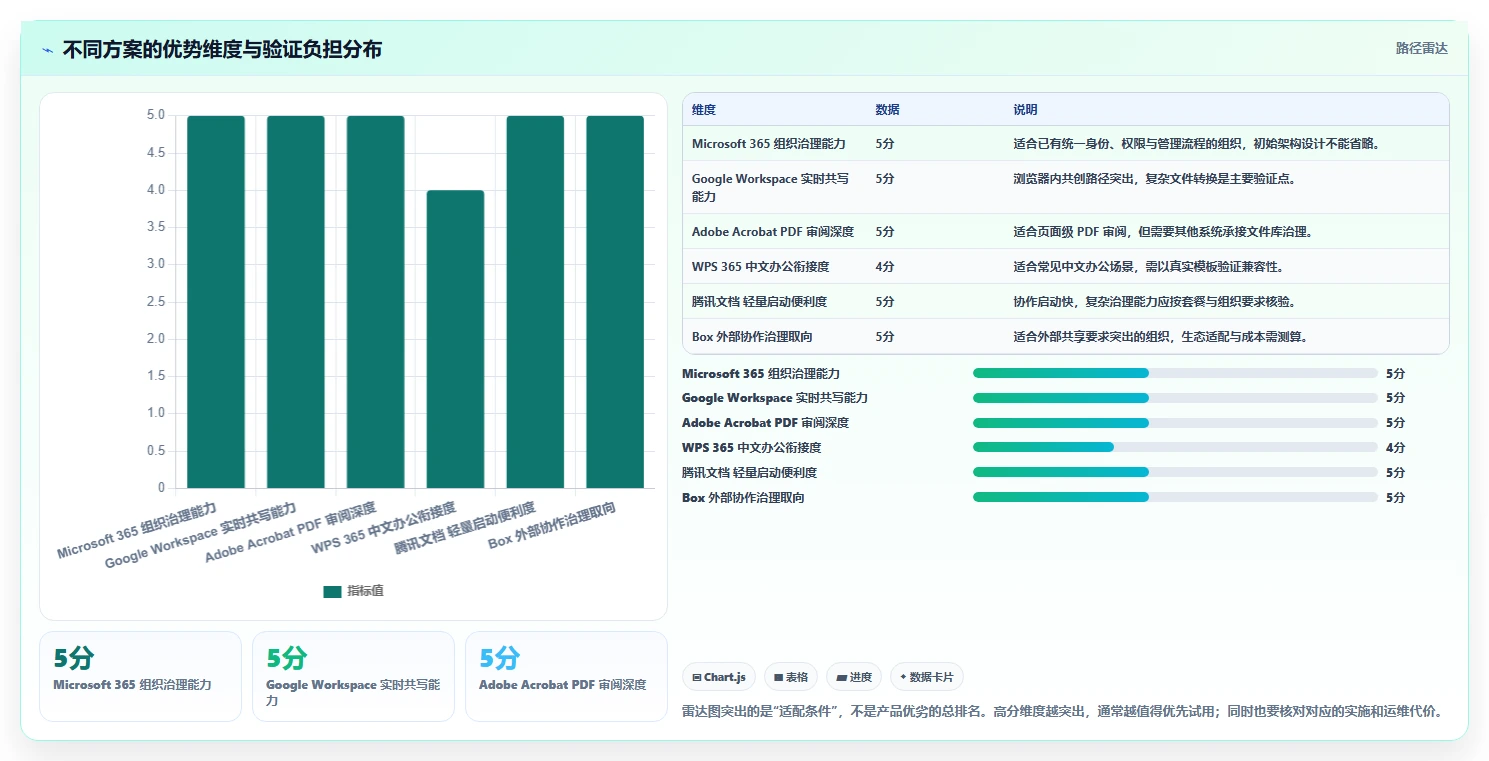Click the Microsoft 365 组织治理能力 progress bar
Viewport: 1489px width, 761px height.
click(1175, 373)
